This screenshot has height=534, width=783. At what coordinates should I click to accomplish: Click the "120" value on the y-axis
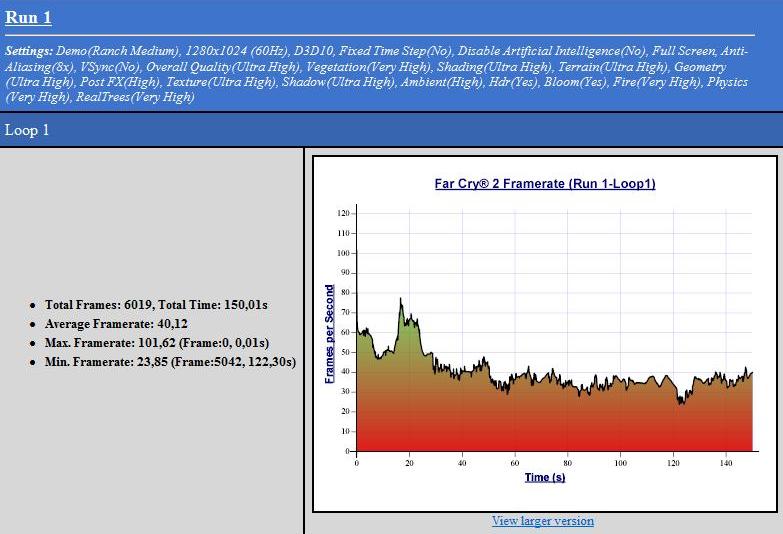pyautogui.click(x=344, y=213)
